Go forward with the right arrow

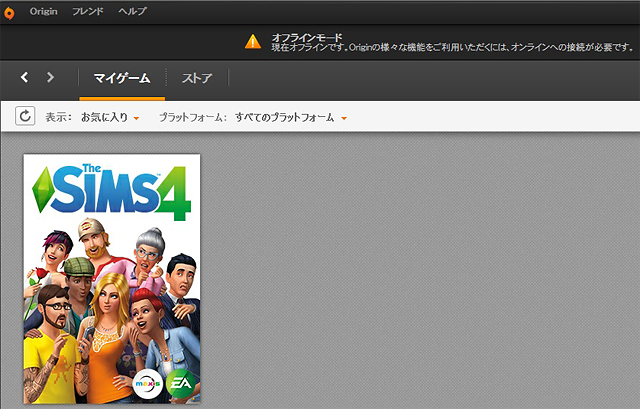[50, 77]
